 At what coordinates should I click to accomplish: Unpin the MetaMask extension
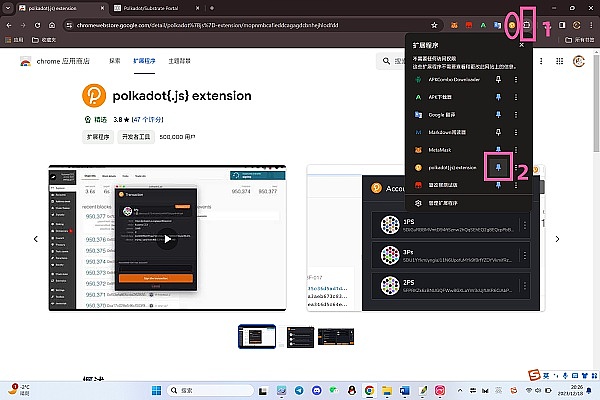pyautogui.click(x=498, y=149)
